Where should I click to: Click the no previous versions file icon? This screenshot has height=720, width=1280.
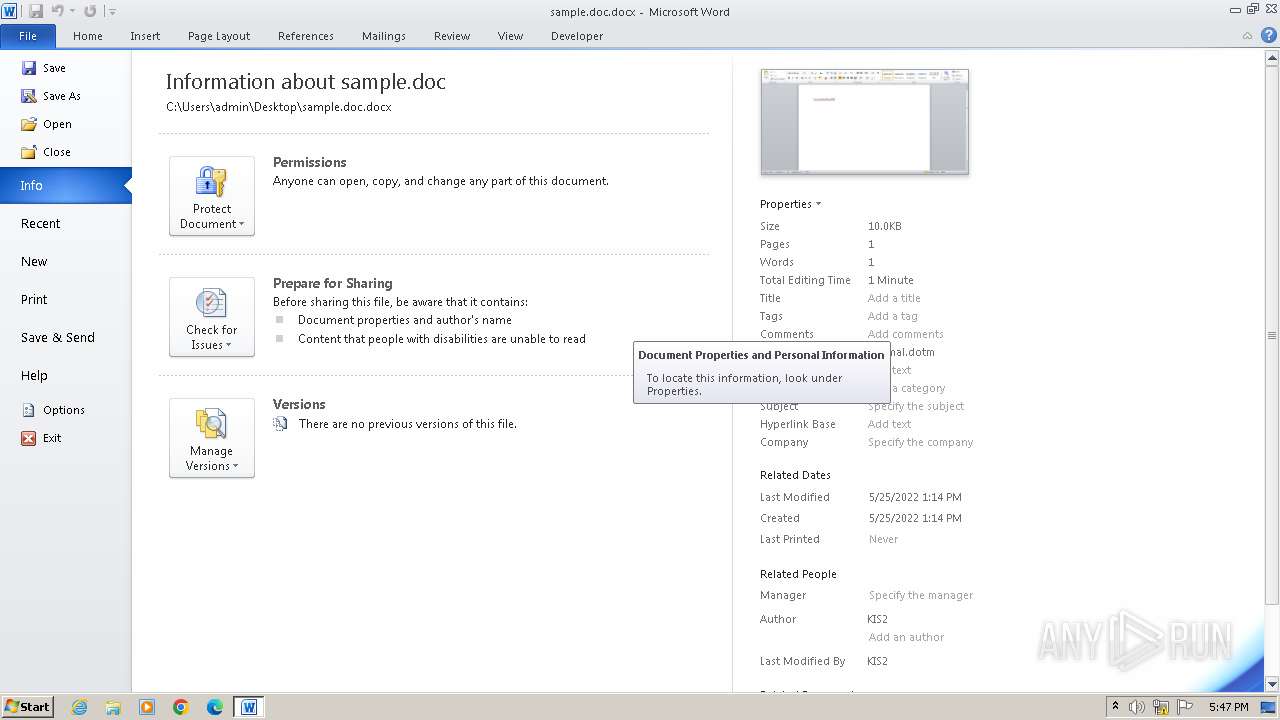280,424
